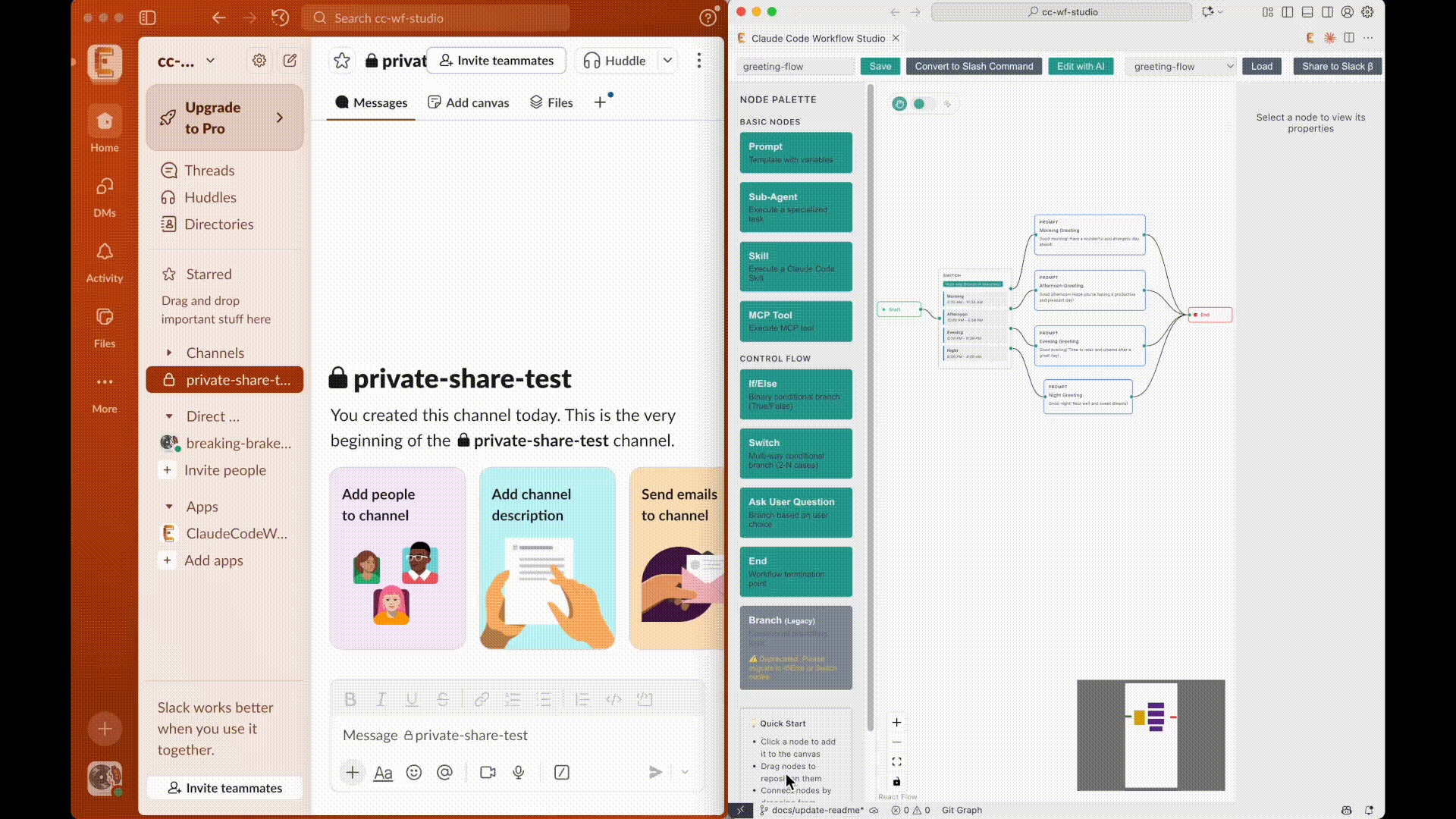Toggle VS Code primary side bar
This screenshot has width=1456, height=819.
click(1288, 12)
